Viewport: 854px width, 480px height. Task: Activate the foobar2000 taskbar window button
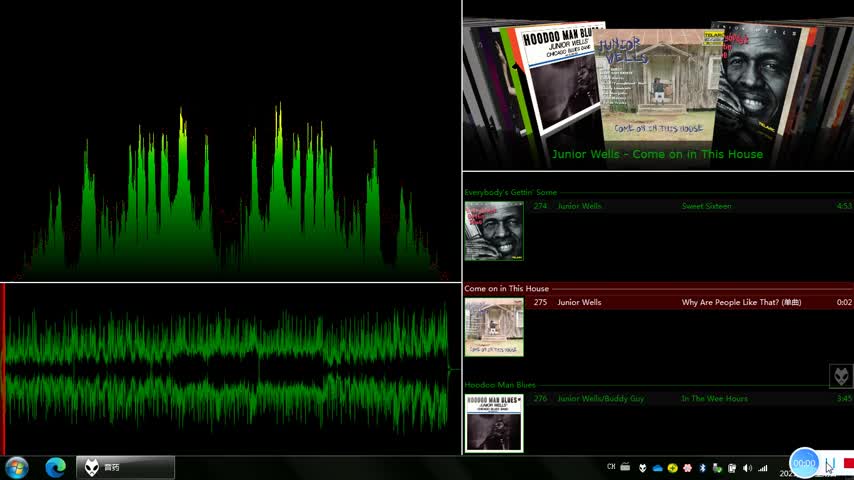[x=125, y=467]
